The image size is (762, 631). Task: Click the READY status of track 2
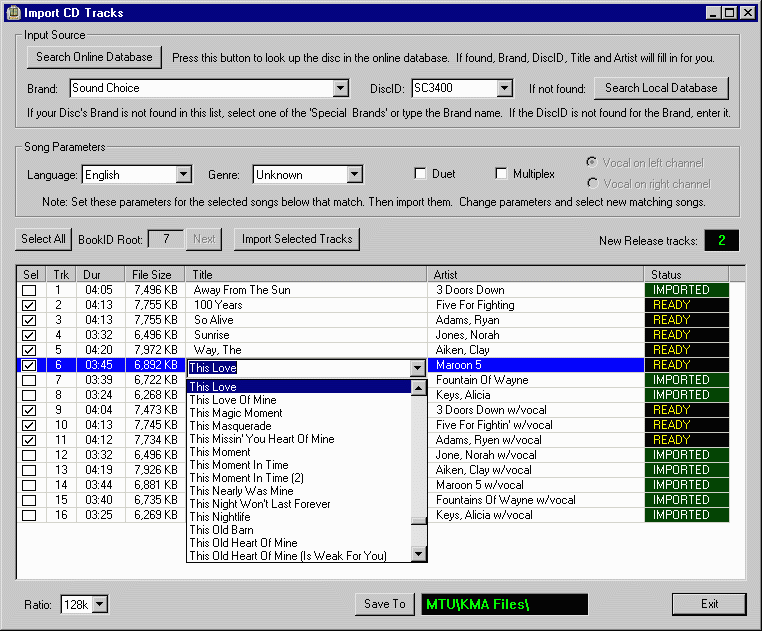(x=687, y=305)
